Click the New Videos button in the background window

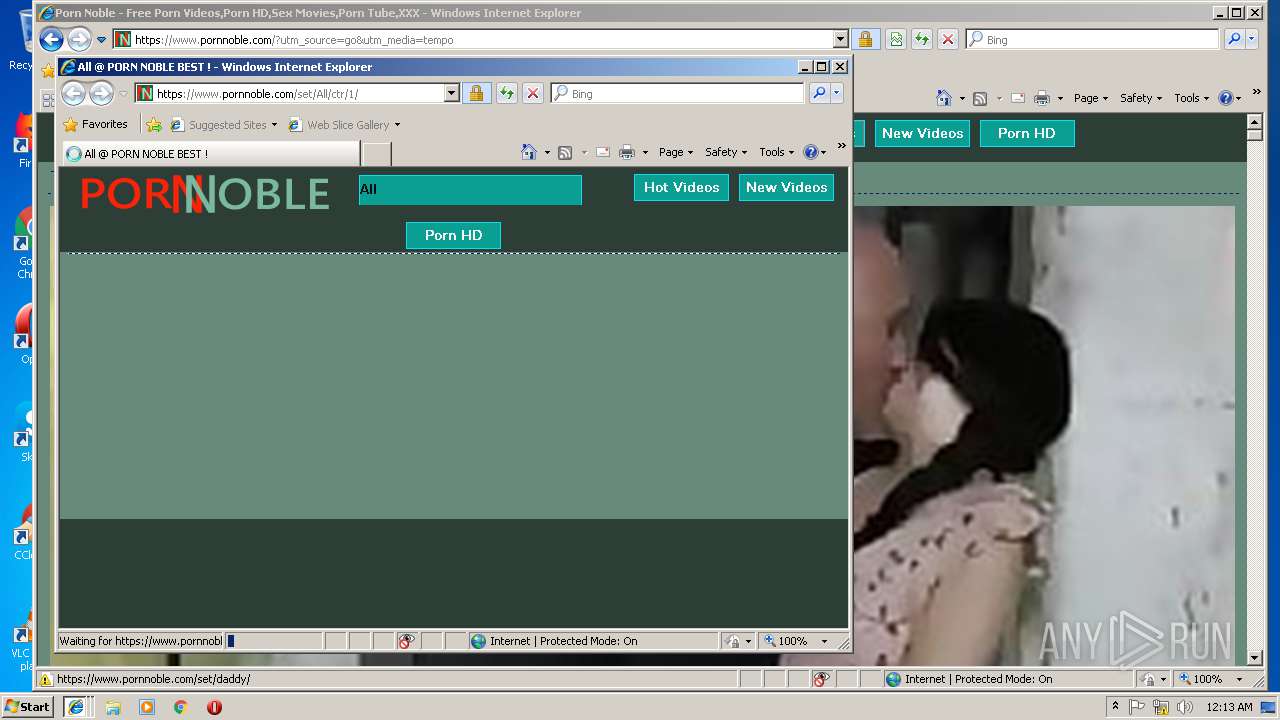(922, 134)
